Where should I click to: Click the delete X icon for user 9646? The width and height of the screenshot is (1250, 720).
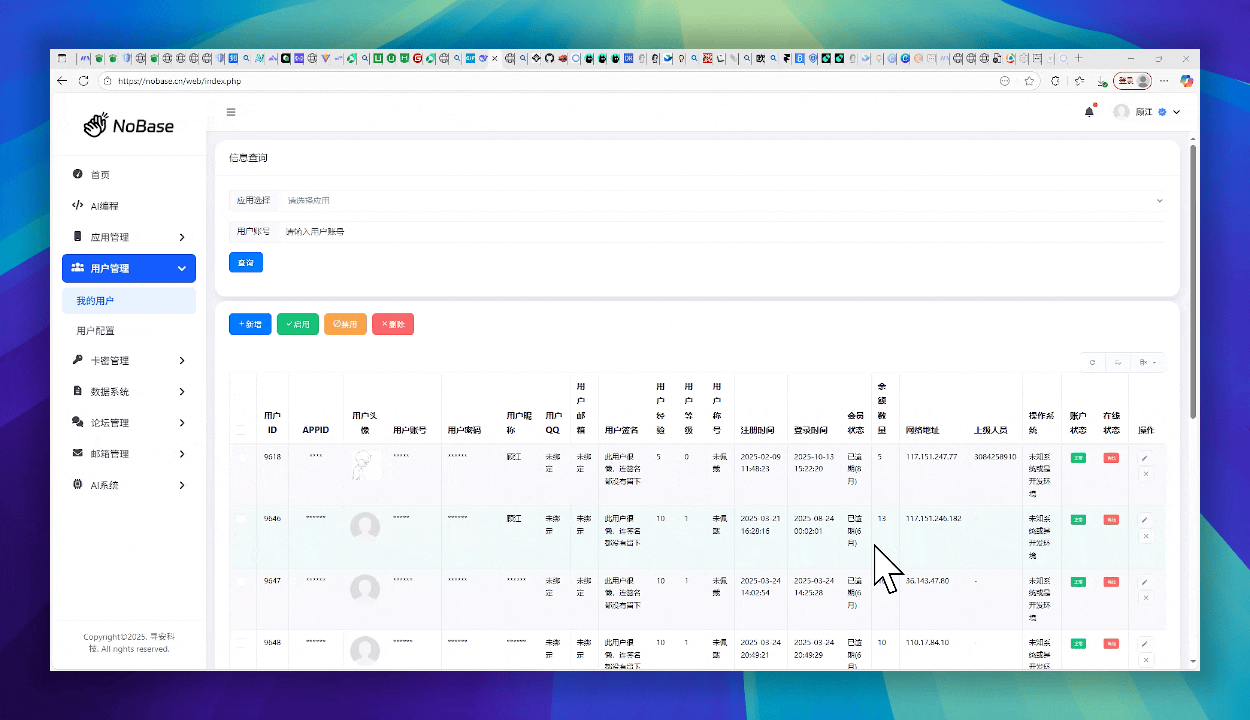pos(1145,536)
